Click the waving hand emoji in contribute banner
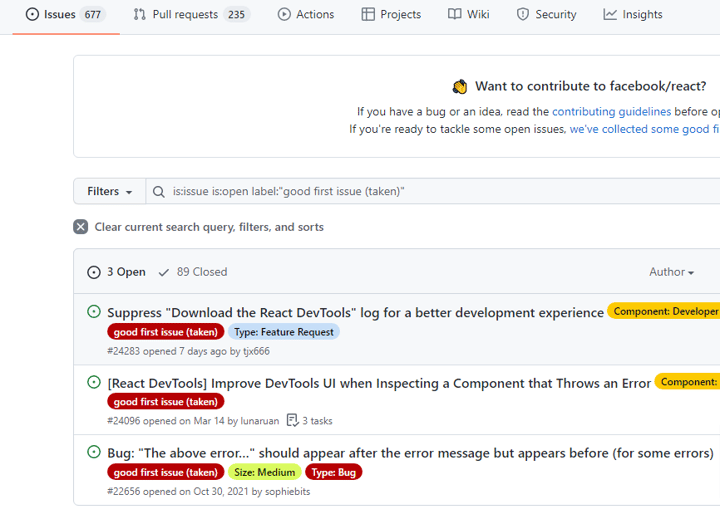This screenshot has height=514, width=720. pos(460,86)
